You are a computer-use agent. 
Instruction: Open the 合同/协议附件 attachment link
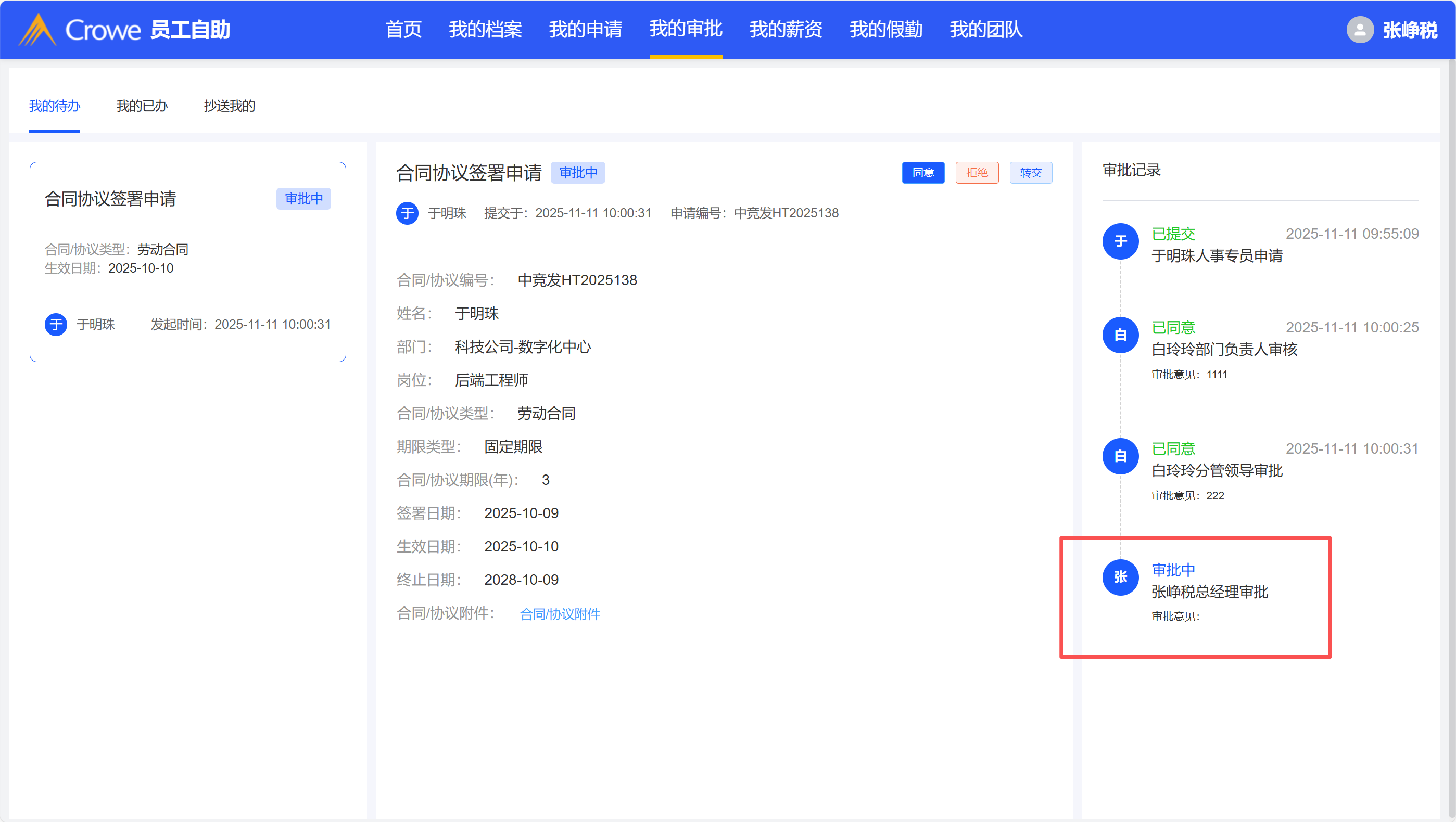coord(560,613)
